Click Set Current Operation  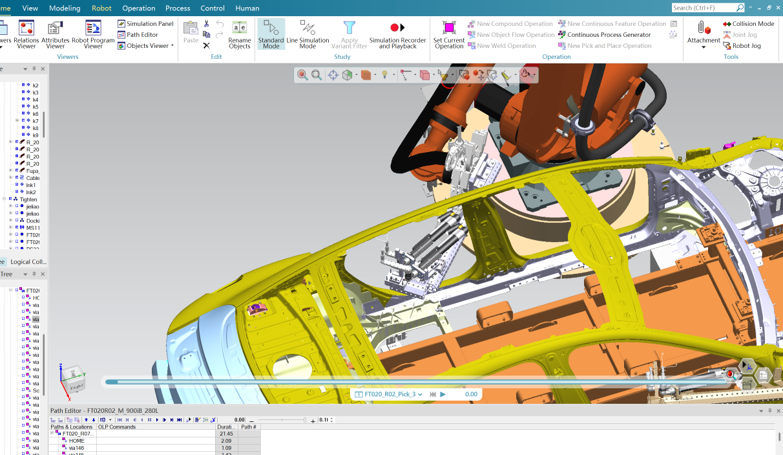449,34
